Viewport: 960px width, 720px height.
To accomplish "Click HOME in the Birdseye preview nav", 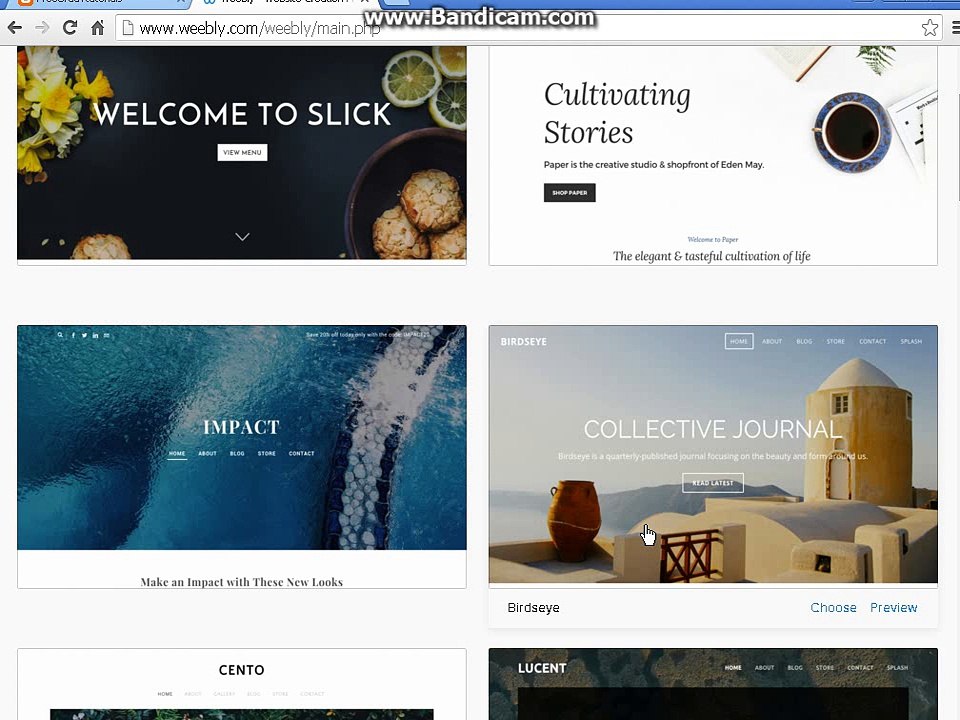I will pyautogui.click(x=739, y=341).
